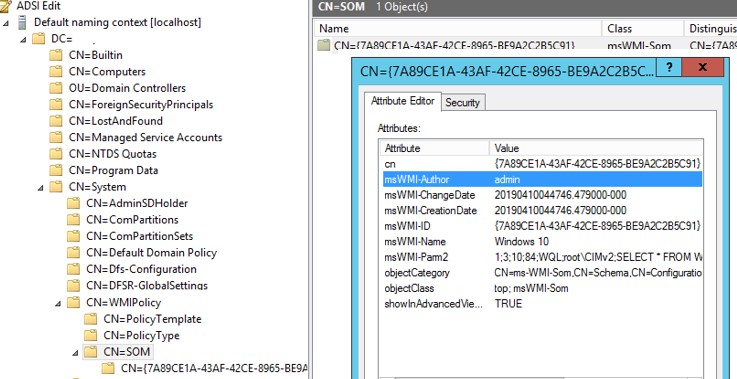Open the Attribute Editor tab
This screenshot has width=737, height=379.
tap(403, 101)
